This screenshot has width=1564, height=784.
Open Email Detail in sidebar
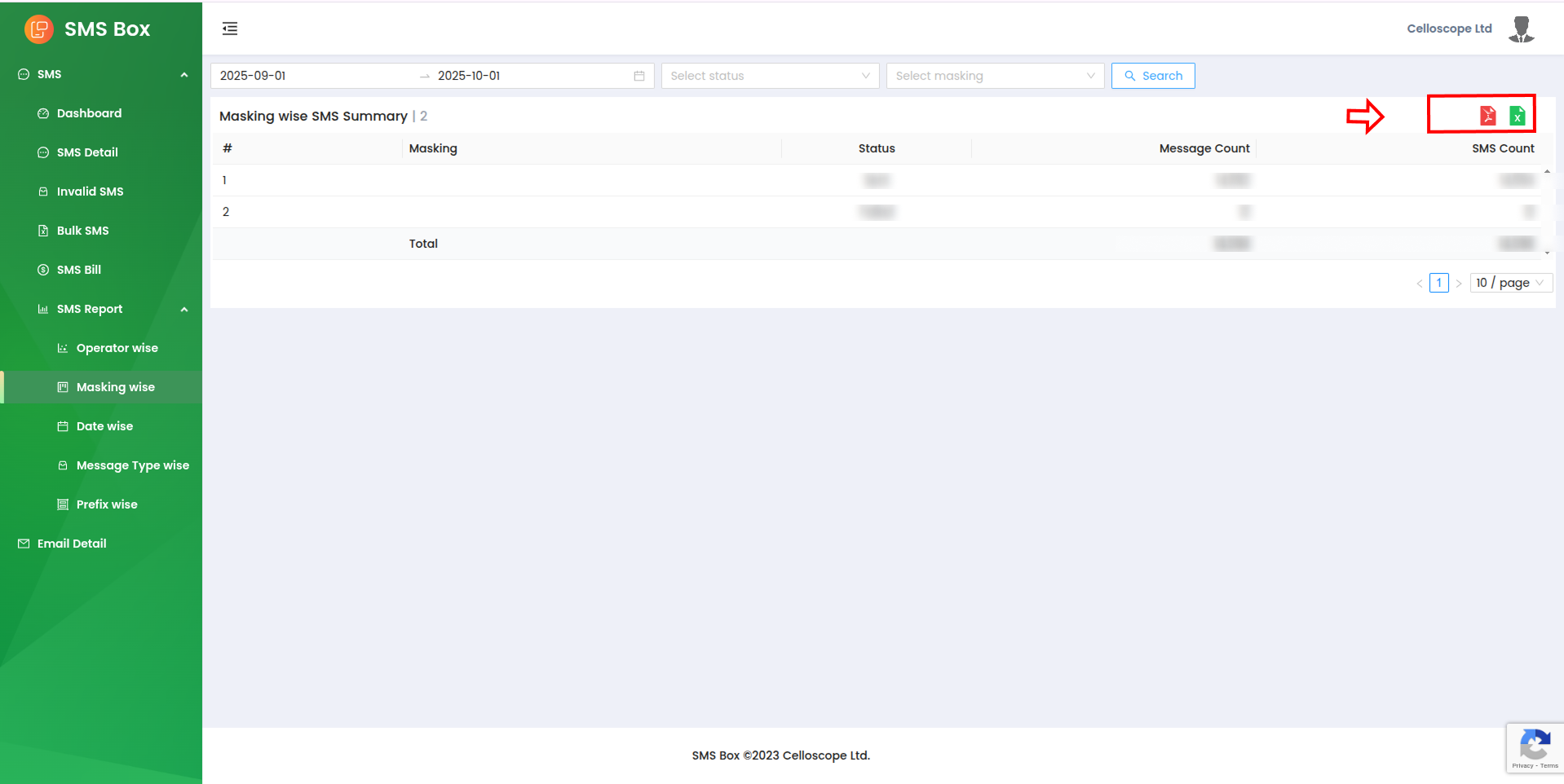72,544
